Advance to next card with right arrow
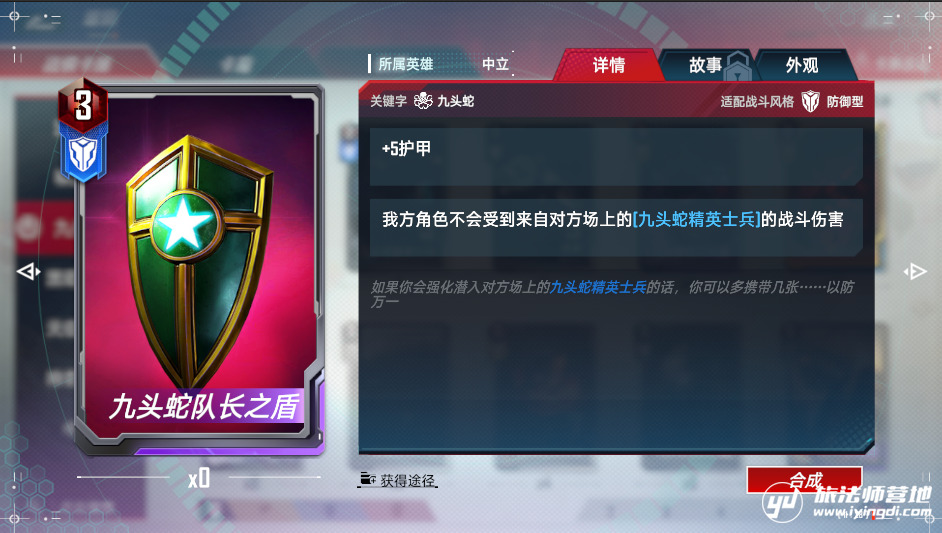This screenshot has height=533, width=942. (x=915, y=272)
